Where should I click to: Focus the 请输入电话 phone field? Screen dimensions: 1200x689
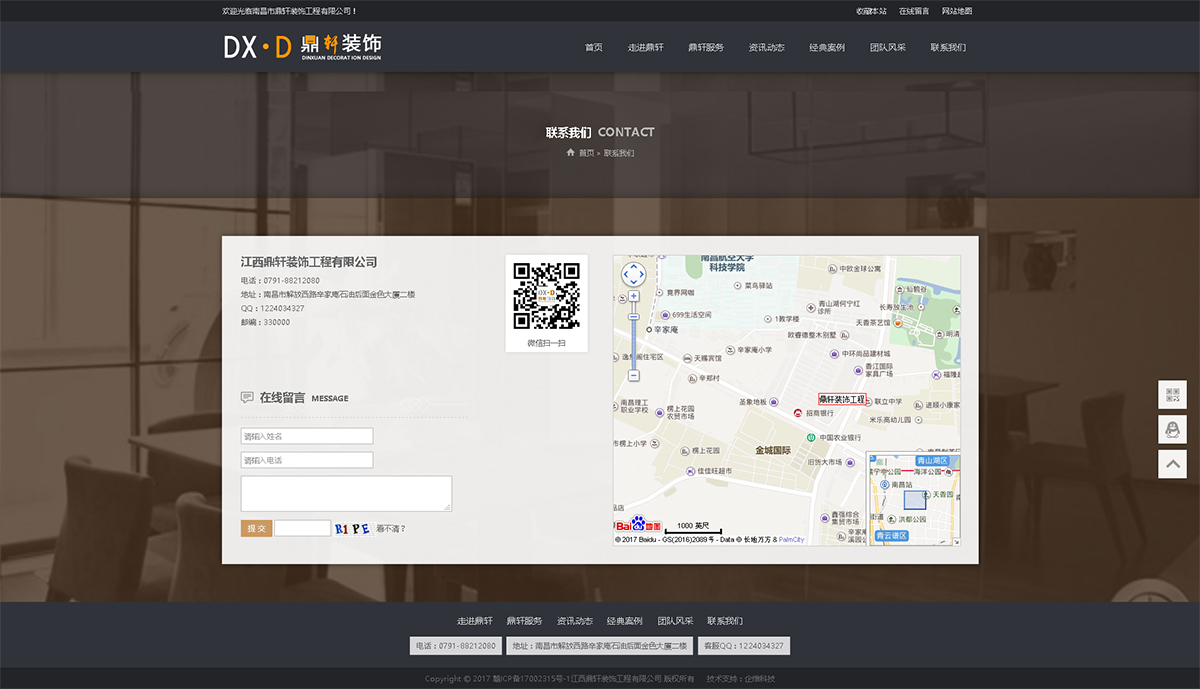[x=307, y=460]
